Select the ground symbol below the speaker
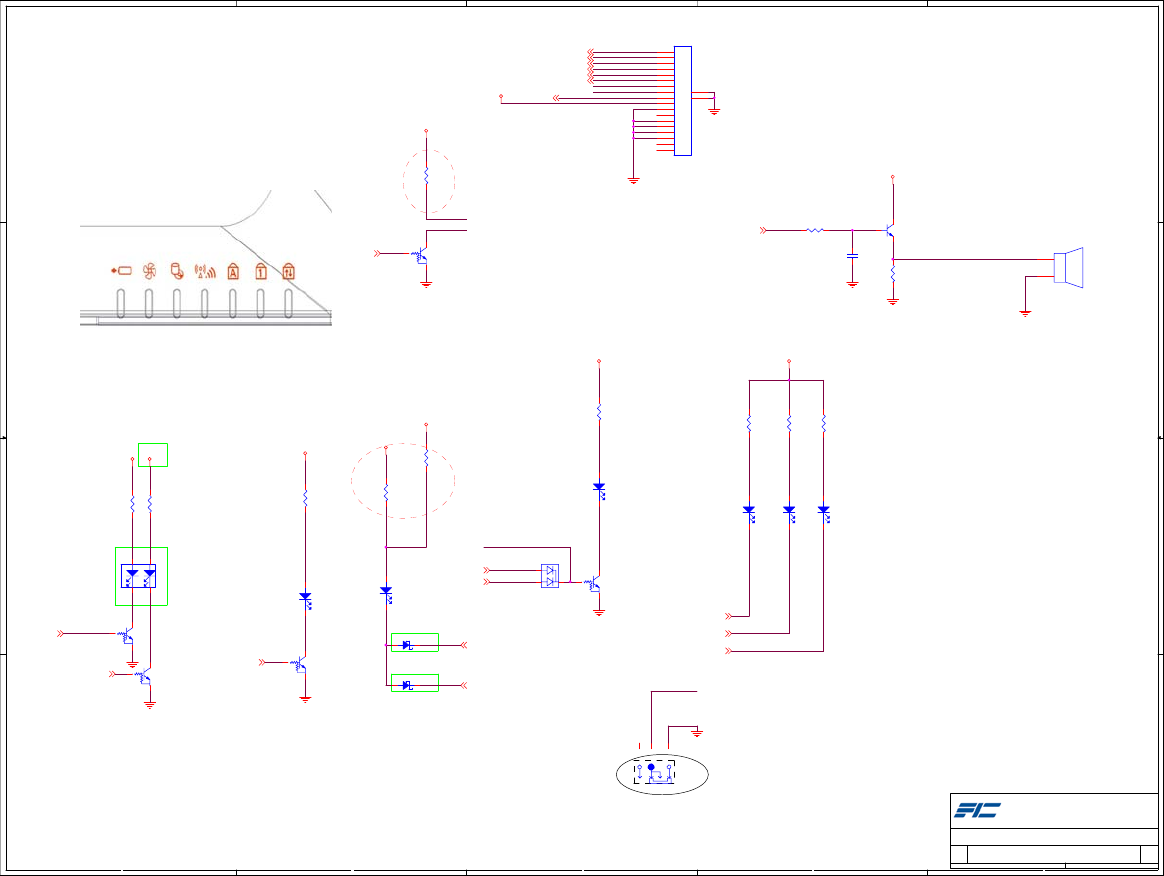The image size is (1164, 876). [1025, 313]
